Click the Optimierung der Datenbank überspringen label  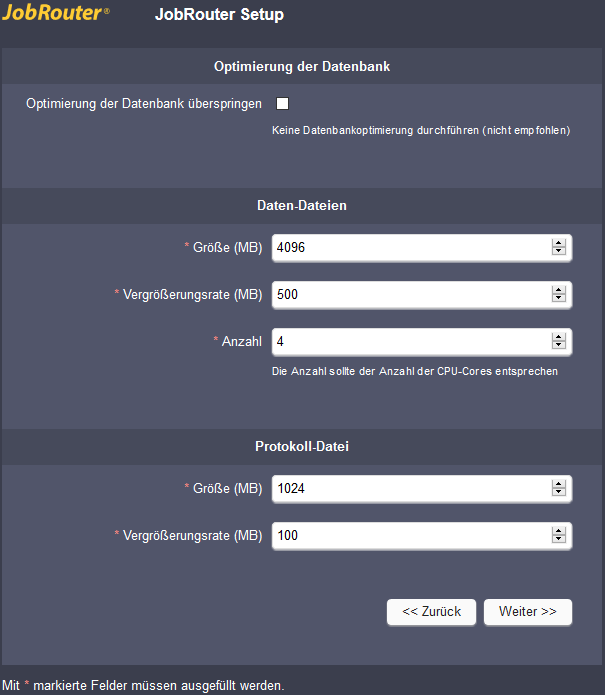[x=144, y=104]
